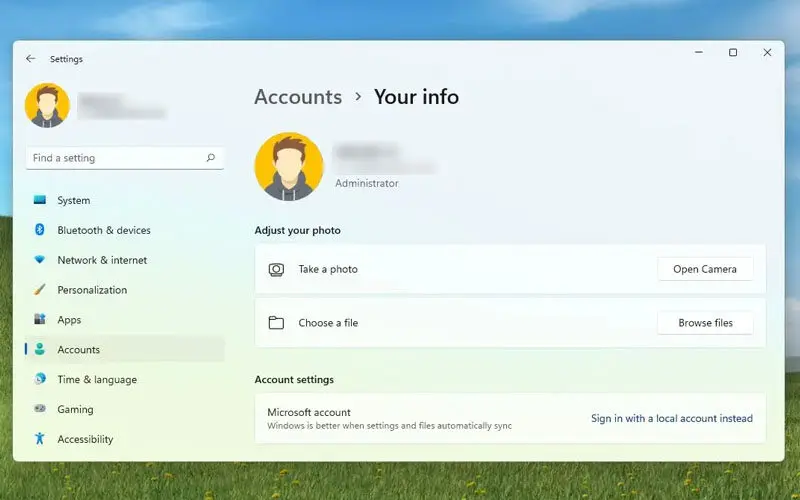Click the search magnifier icon
Screen dimensions: 800x500
click(210, 158)
